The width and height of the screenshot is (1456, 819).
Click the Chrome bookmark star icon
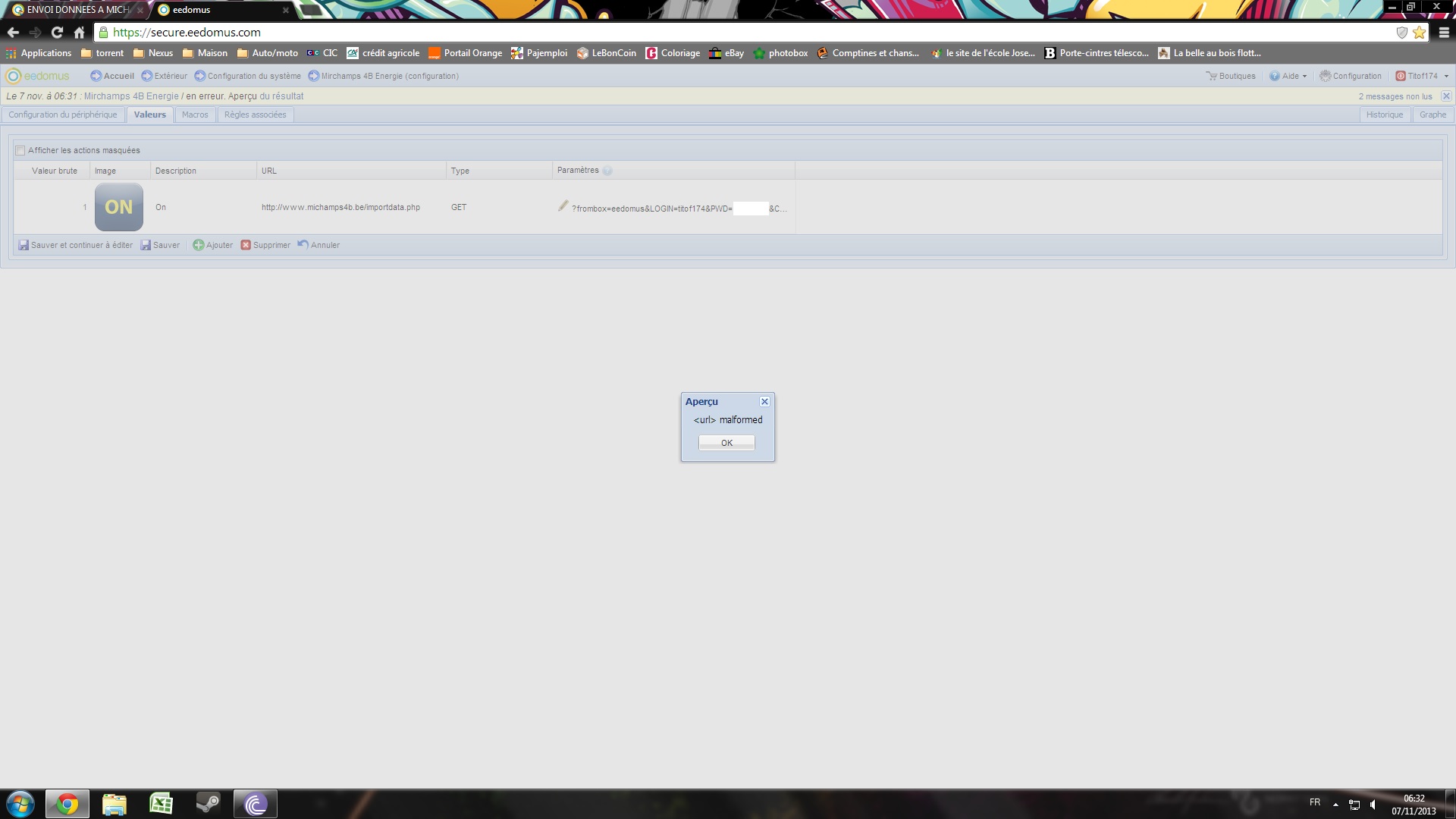(x=1419, y=33)
